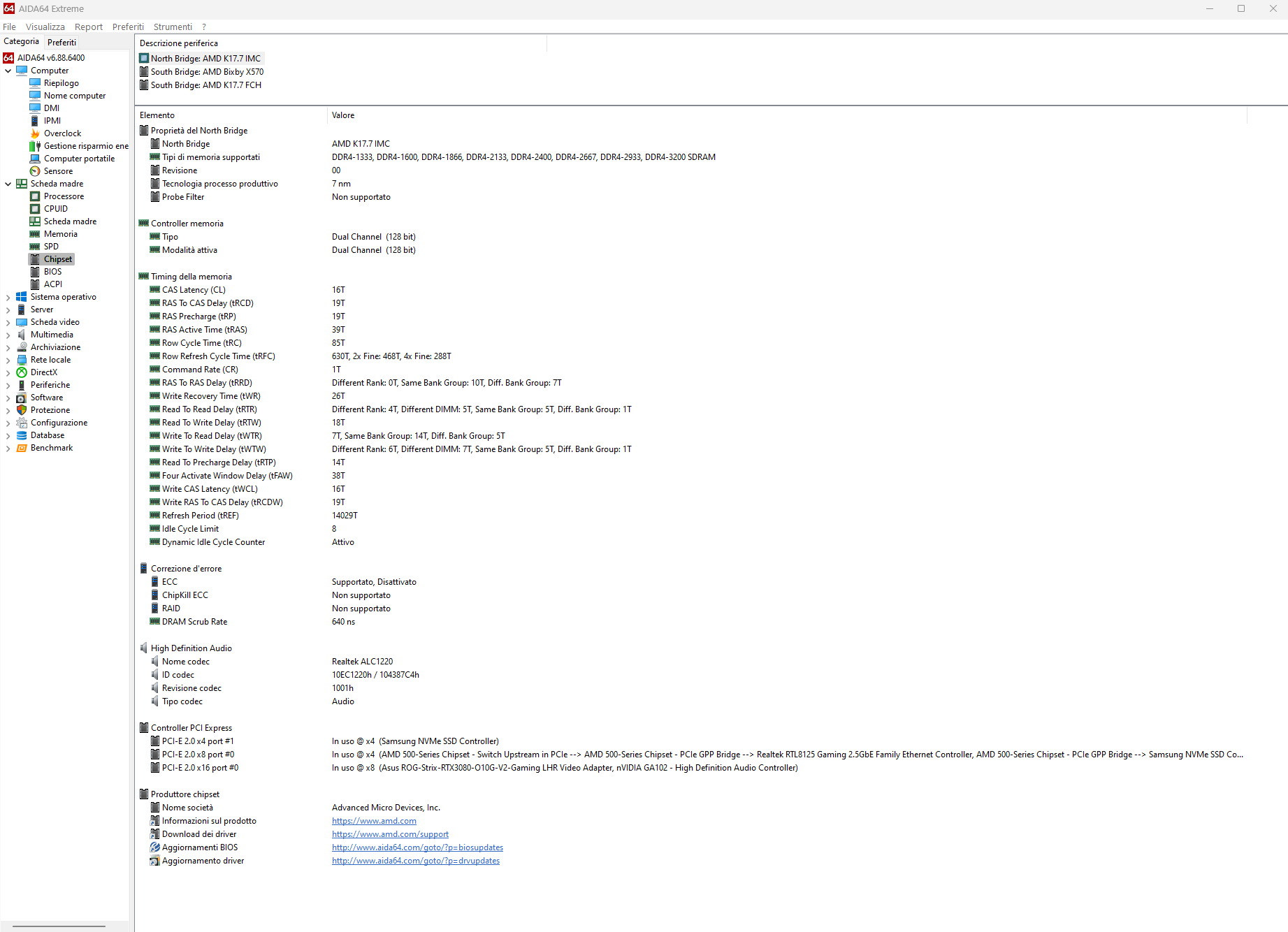
Task: Click the Archiviazione disk icon
Action: [22, 347]
